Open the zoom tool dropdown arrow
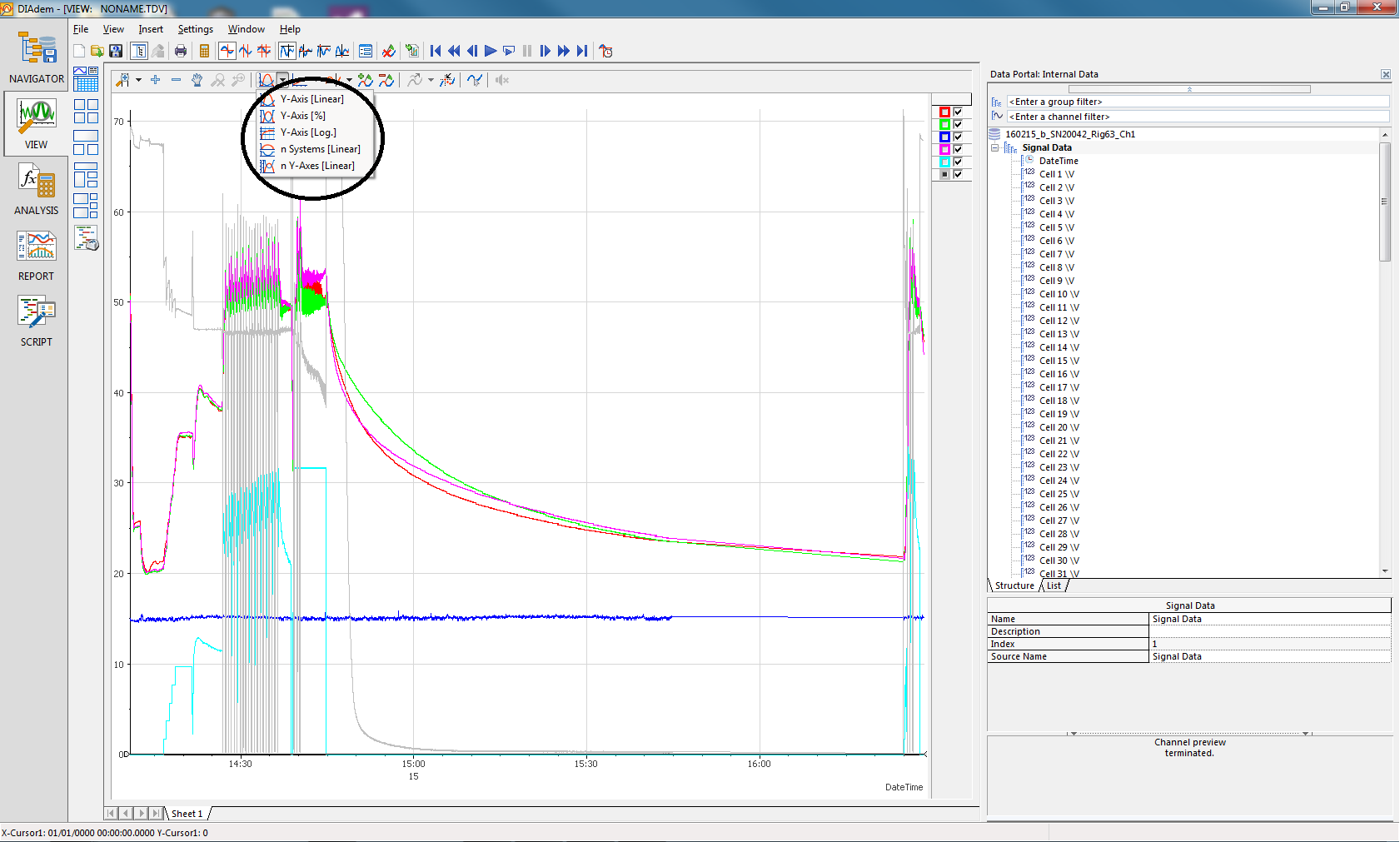Screen dimensions: 1400x842 [138, 80]
